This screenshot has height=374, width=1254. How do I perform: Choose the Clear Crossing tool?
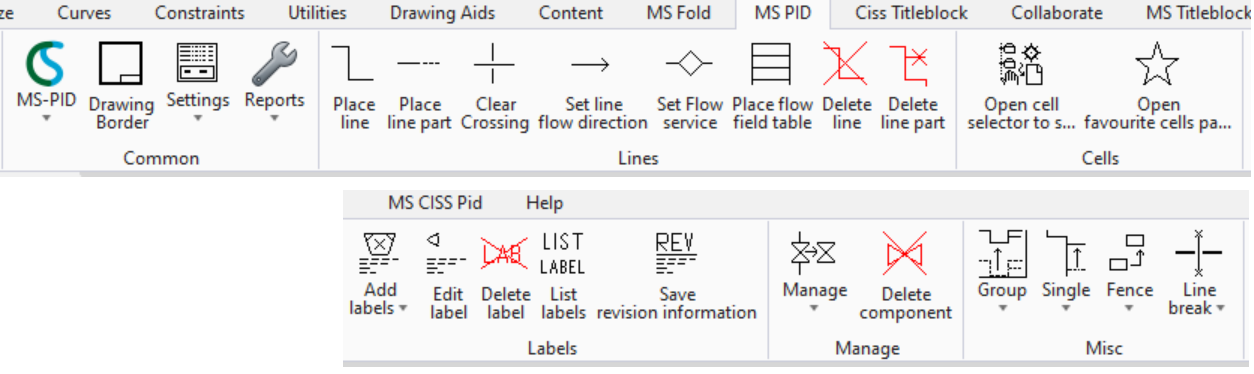click(494, 87)
